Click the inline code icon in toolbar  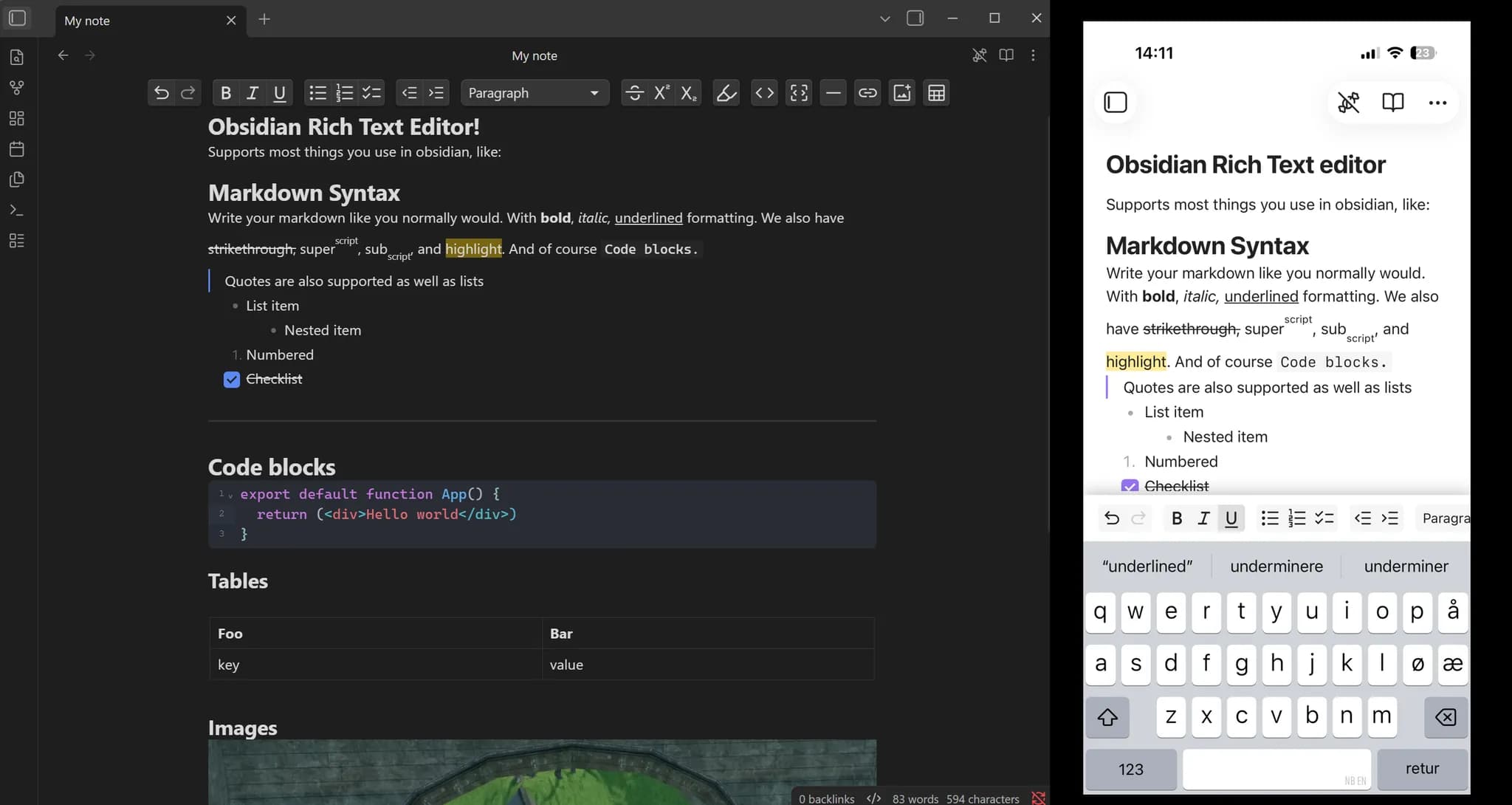765,93
